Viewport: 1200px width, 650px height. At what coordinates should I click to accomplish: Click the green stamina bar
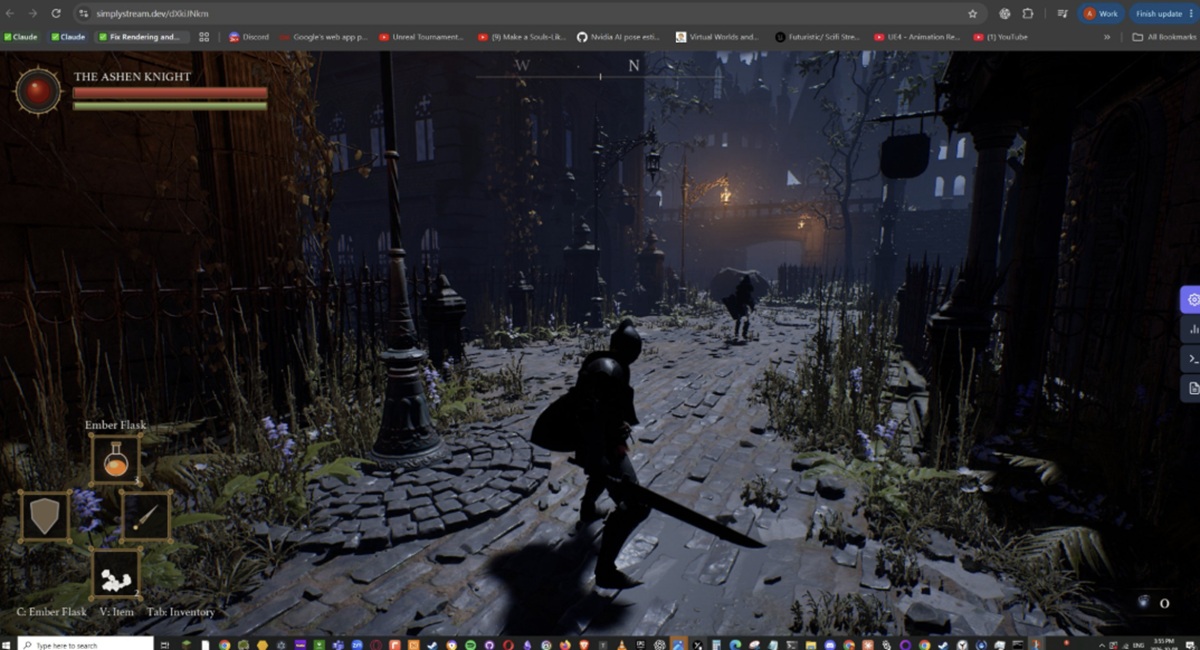(x=170, y=105)
